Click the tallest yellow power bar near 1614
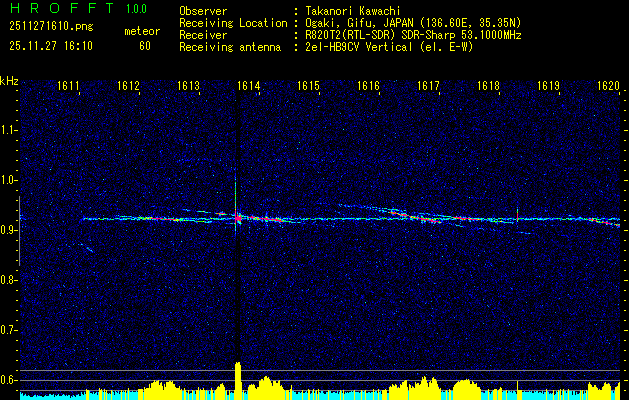 point(237,381)
